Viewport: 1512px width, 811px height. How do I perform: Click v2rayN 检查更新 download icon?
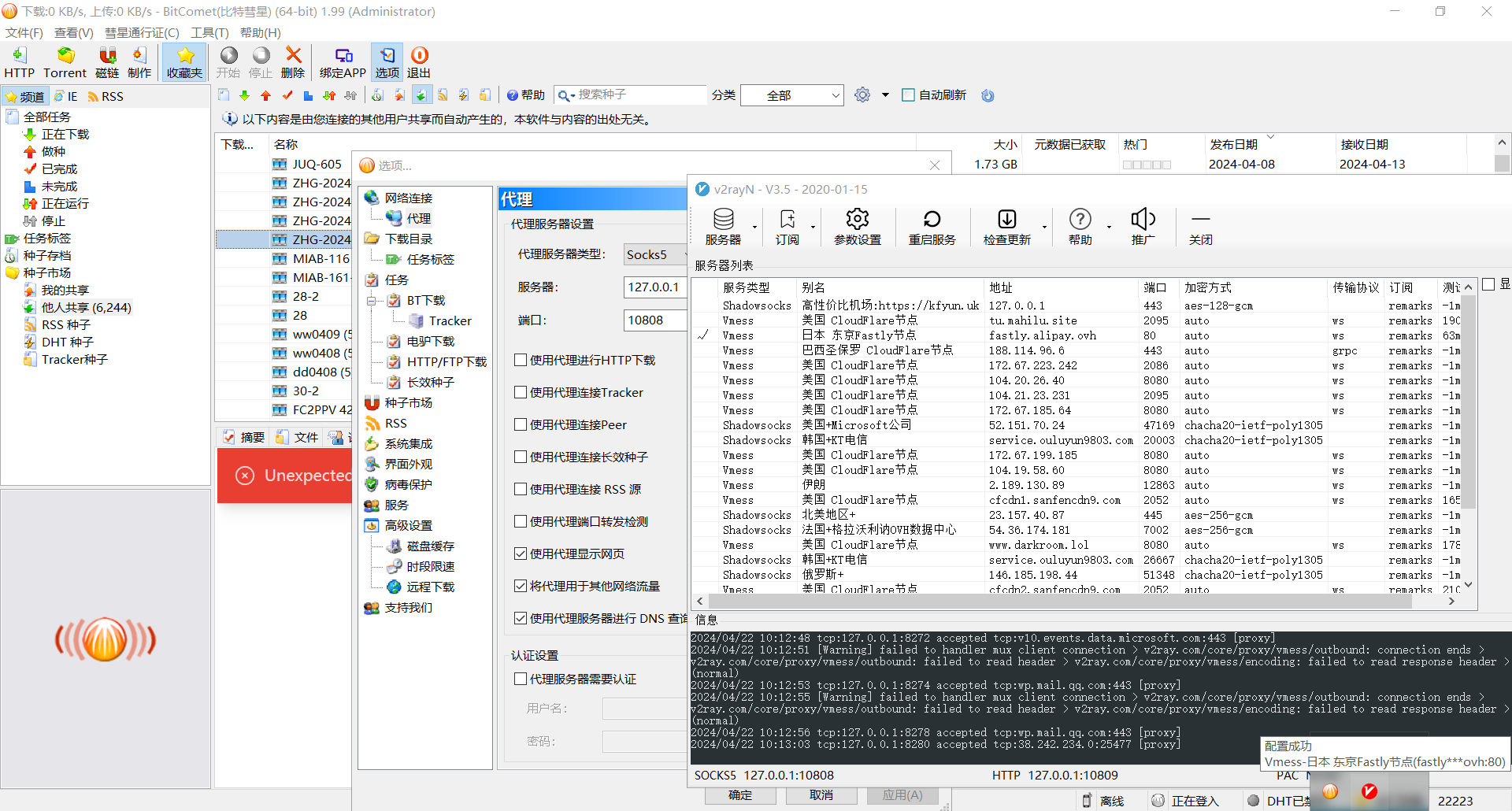[x=1007, y=227]
